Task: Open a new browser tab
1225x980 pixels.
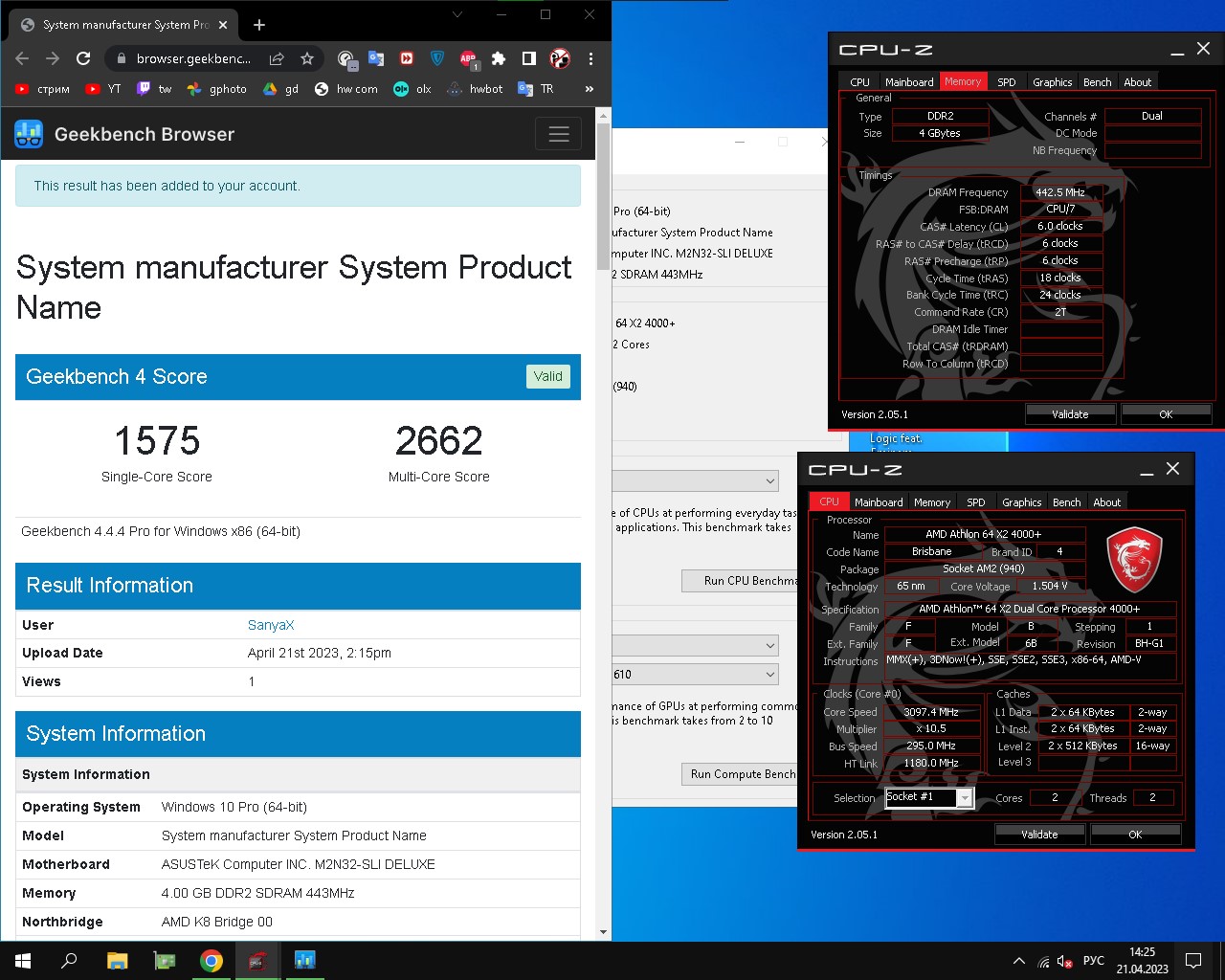Action: tap(259, 25)
